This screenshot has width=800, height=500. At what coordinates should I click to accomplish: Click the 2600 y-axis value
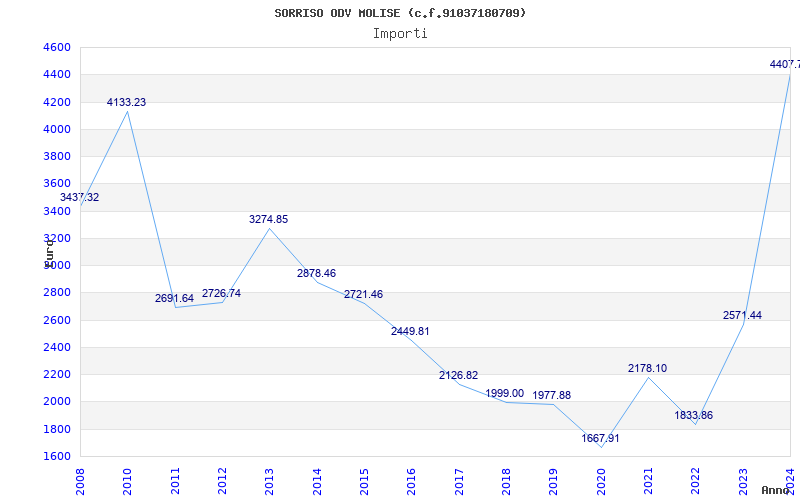[57, 320]
